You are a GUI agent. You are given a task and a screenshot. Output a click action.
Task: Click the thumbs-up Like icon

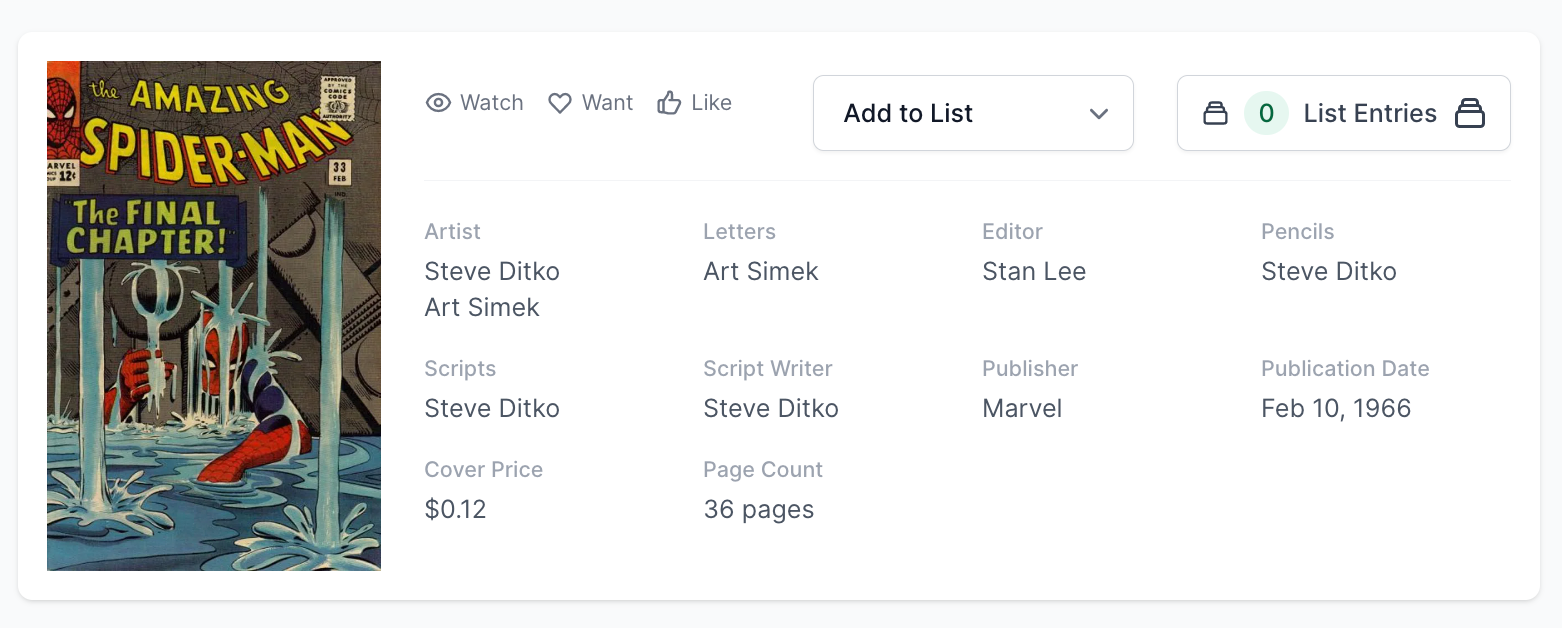pyautogui.click(x=669, y=103)
